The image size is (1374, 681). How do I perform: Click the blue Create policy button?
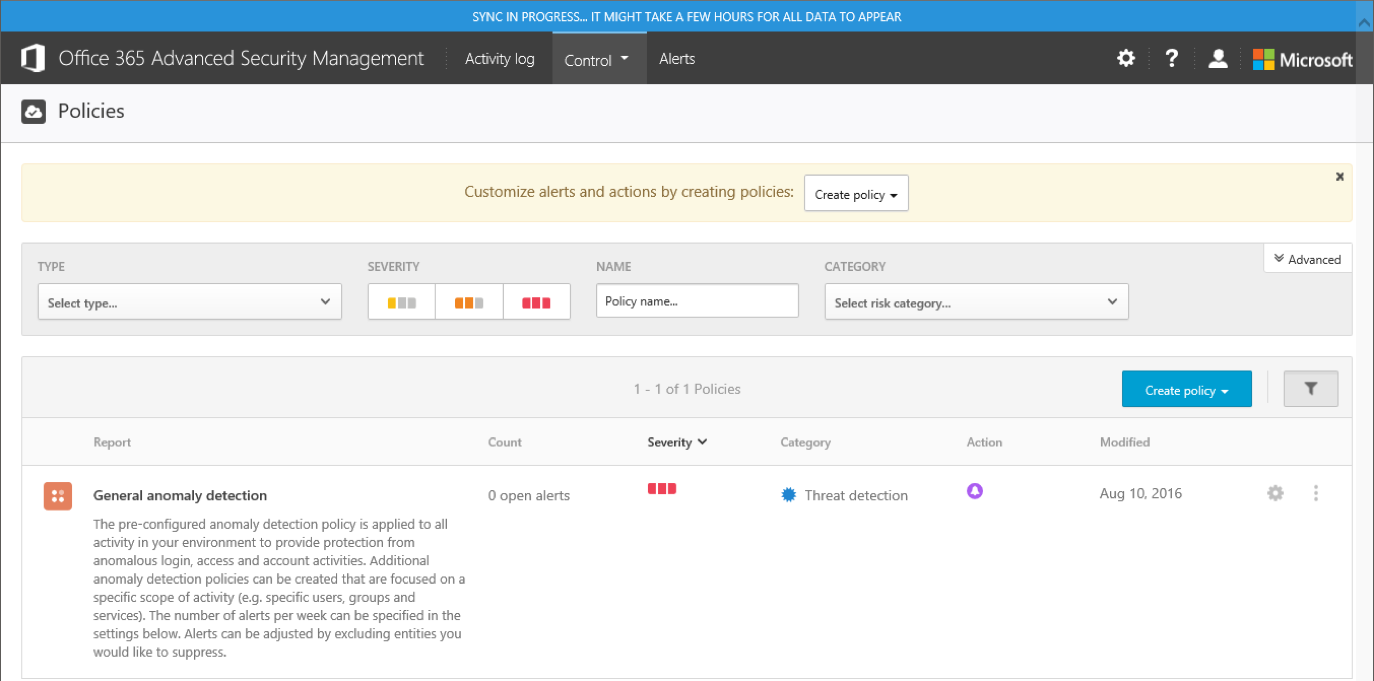tap(1186, 388)
